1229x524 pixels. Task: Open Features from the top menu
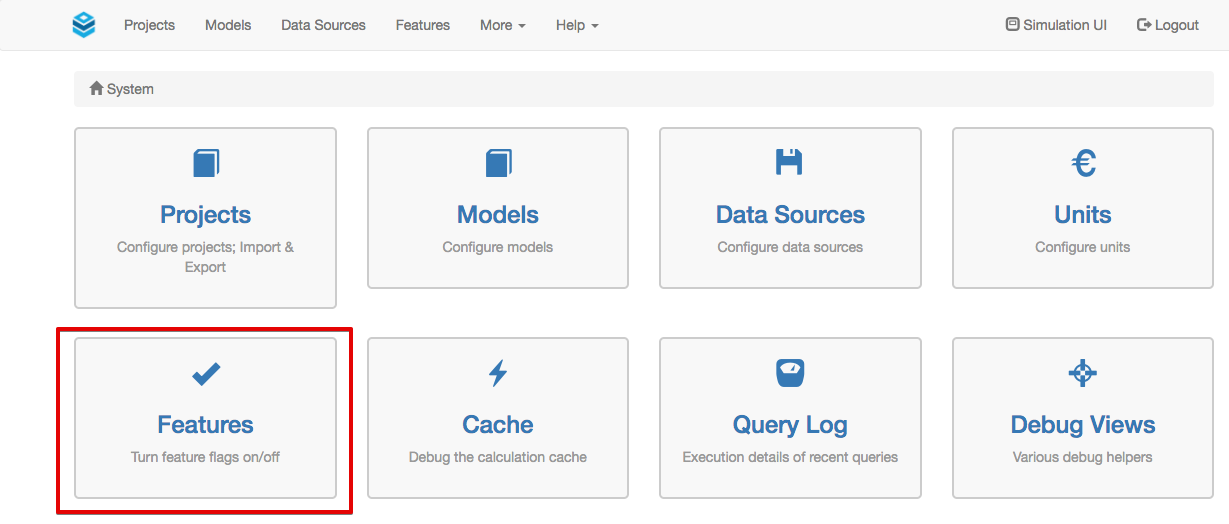(x=422, y=25)
